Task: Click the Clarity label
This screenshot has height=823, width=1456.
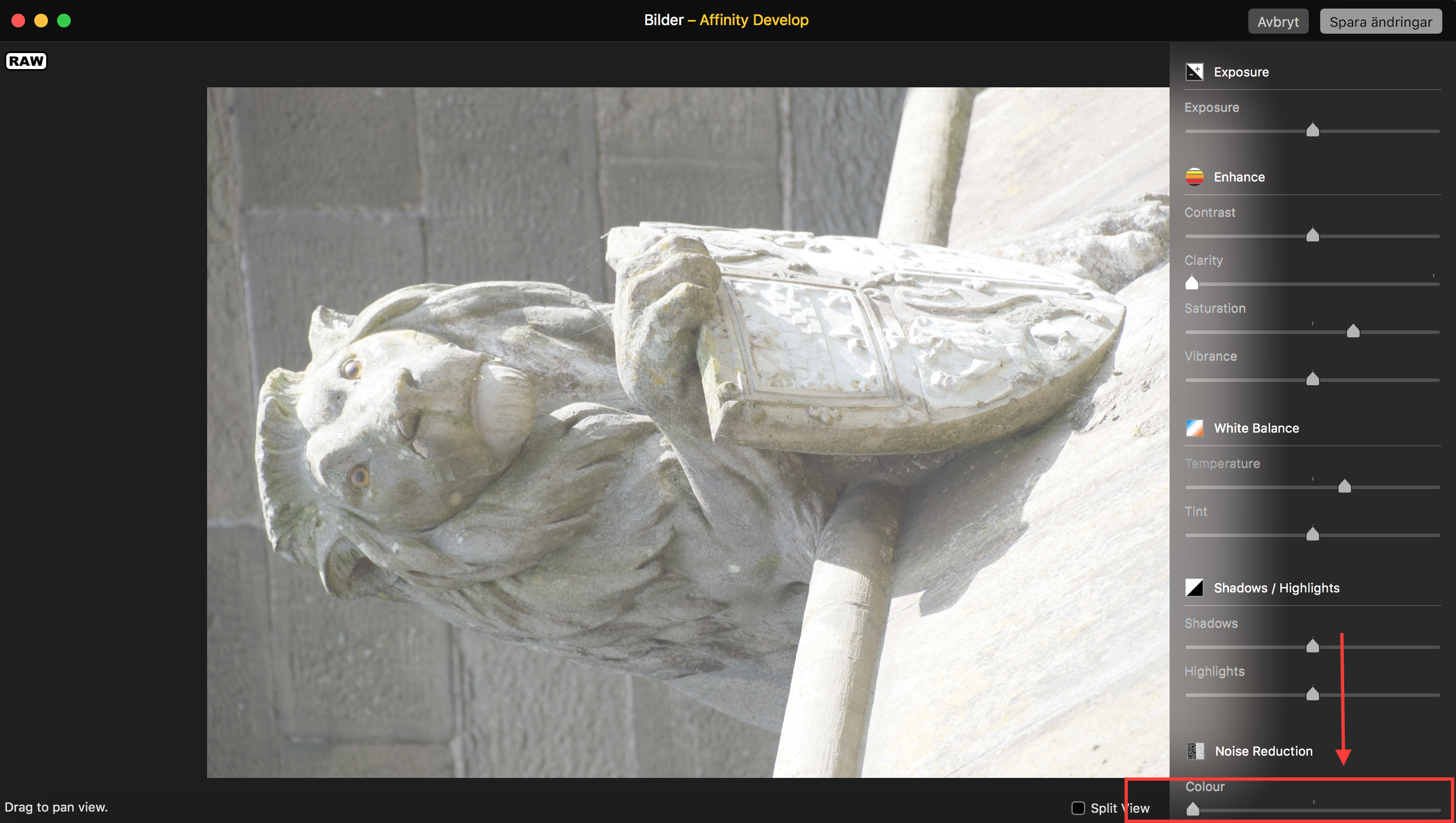Action: coord(1203,260)
